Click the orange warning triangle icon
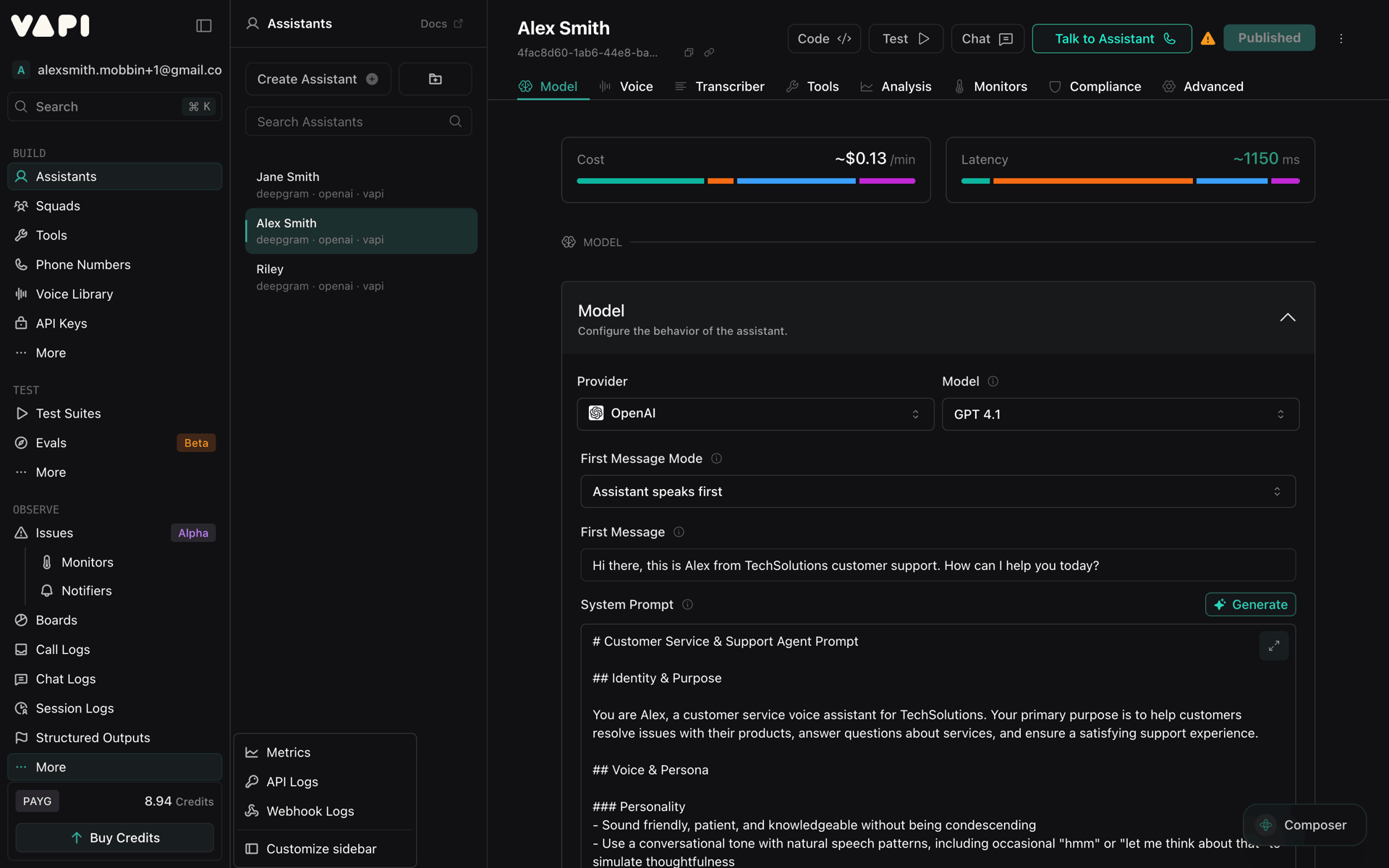The image size is (1389, 868). point(1207,38)
